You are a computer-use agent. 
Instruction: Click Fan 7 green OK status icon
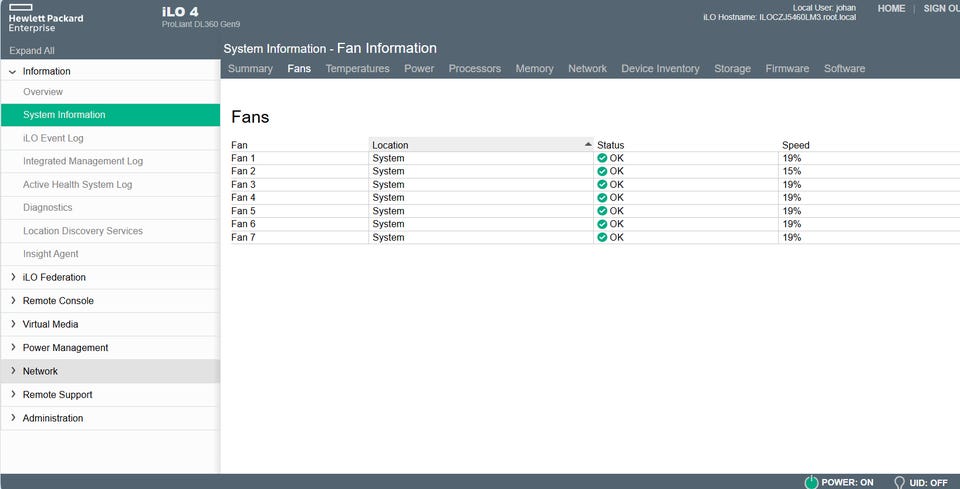602,237
